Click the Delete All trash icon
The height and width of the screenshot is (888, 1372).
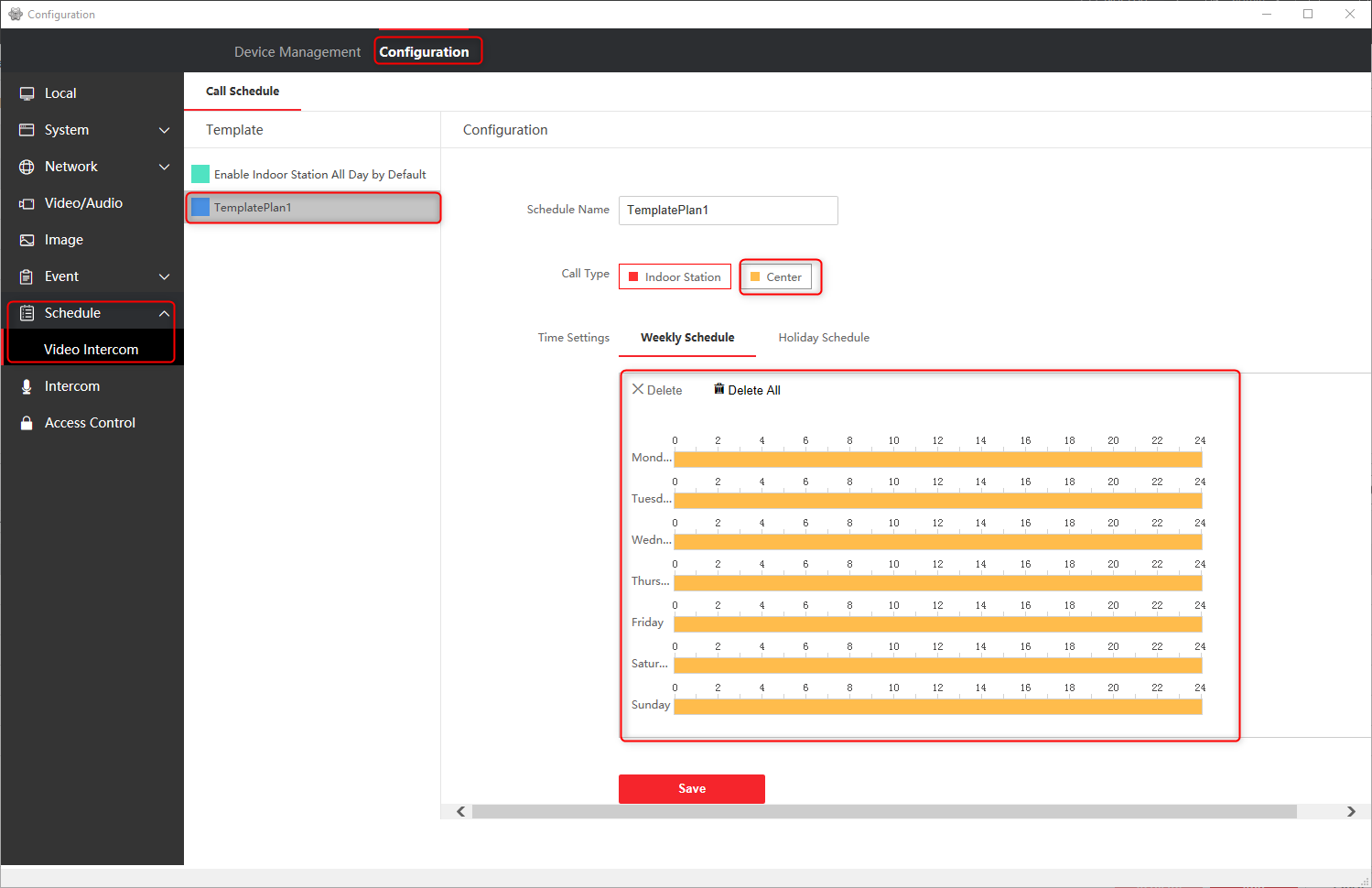(x=719, y=389)
